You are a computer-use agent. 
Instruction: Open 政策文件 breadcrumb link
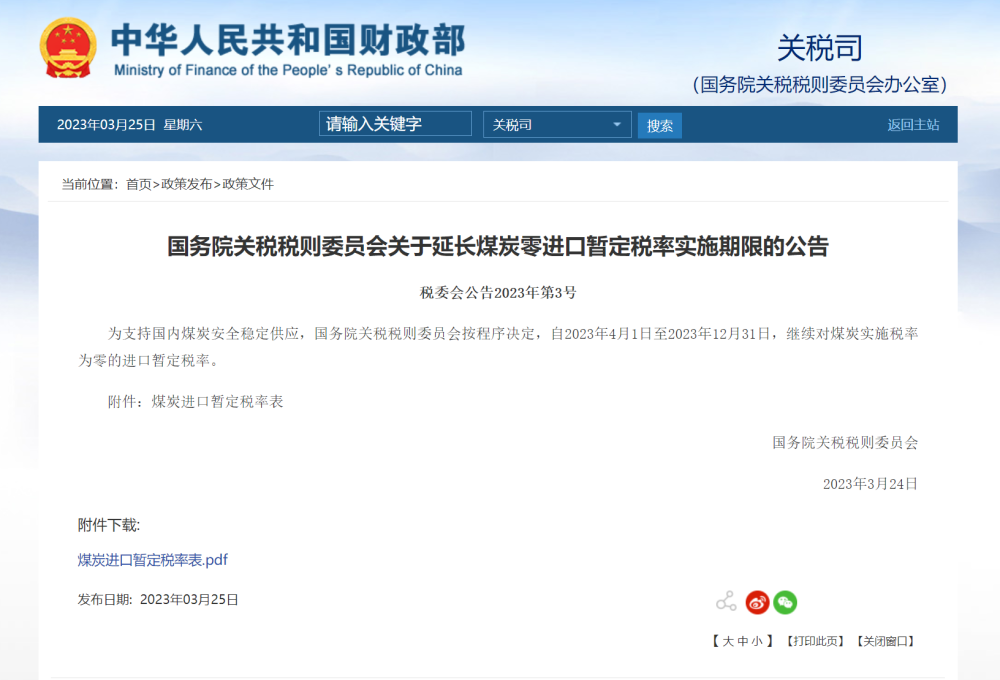point(248,184)
